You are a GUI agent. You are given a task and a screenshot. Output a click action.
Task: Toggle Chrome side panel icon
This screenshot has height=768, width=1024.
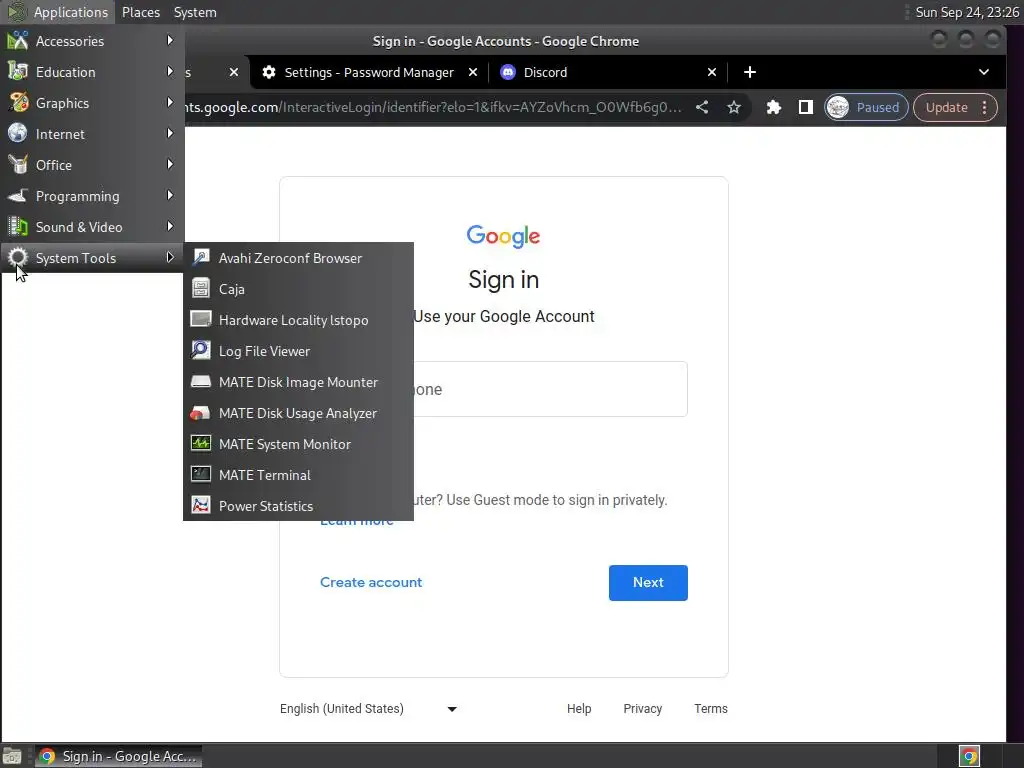(x=806, y=107)
